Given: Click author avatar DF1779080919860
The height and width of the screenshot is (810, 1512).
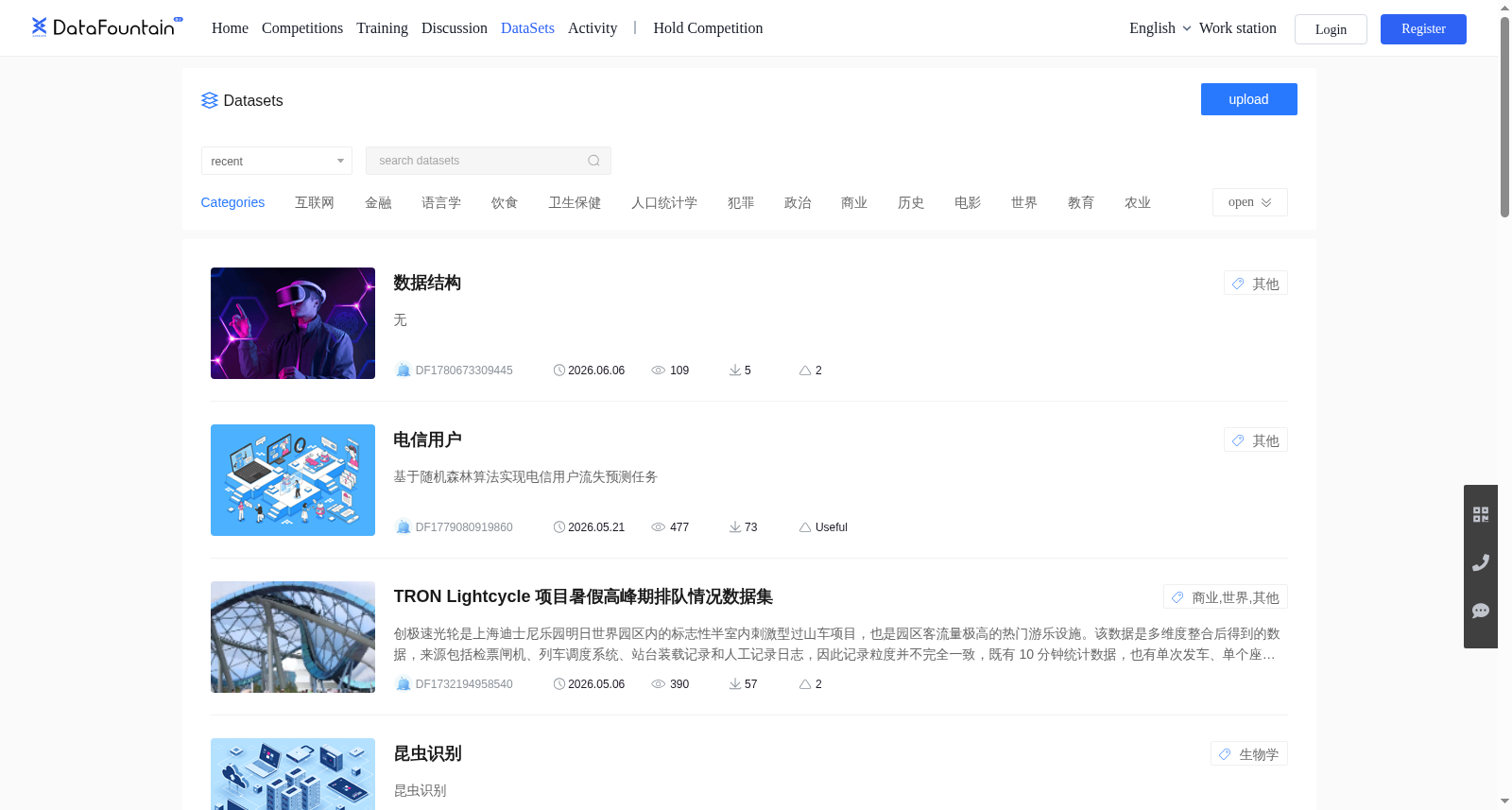Looking at the screenshot, I should pyautogui.click(x=404, y=526).
